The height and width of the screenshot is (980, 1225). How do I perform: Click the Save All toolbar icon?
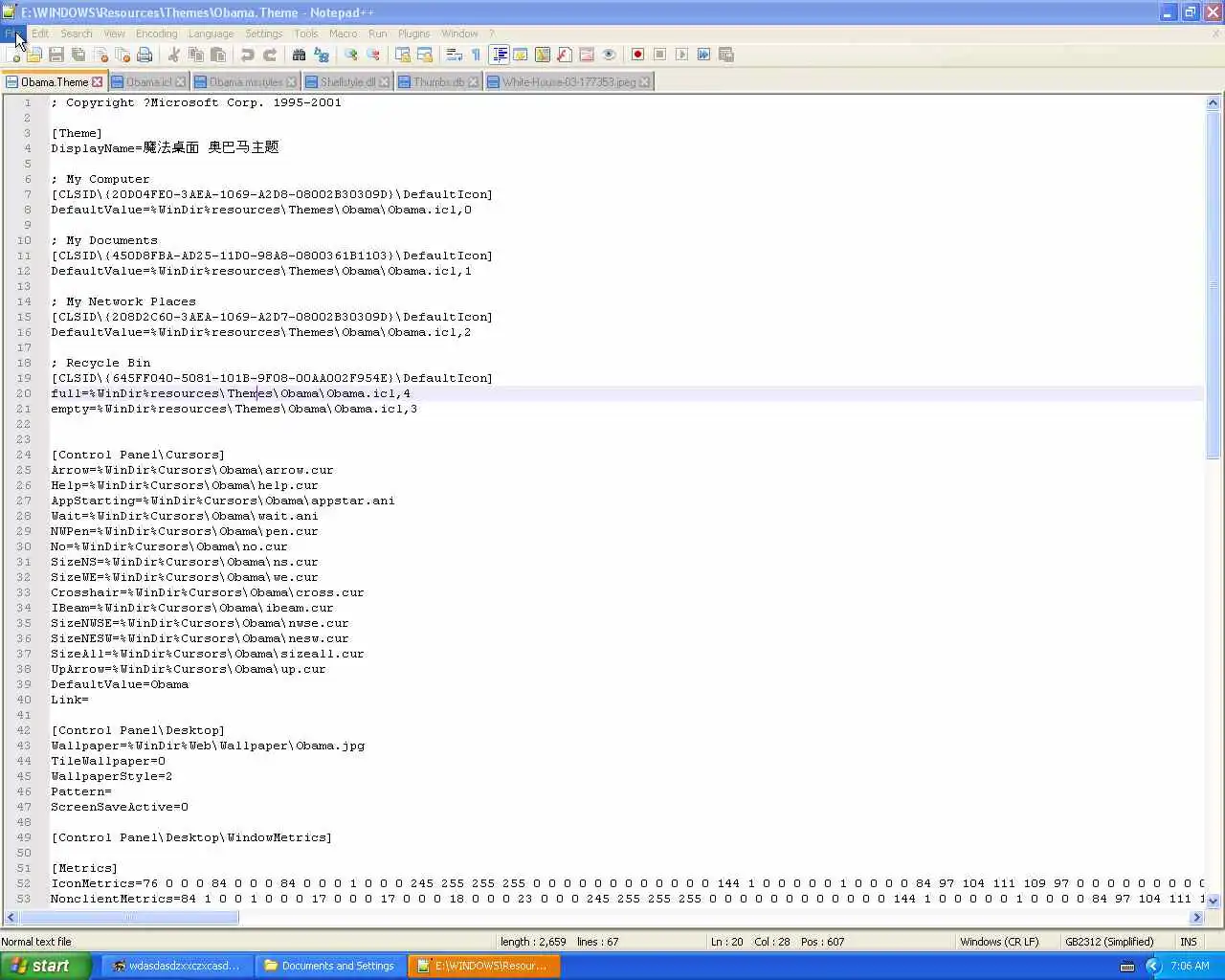[78, 55]
